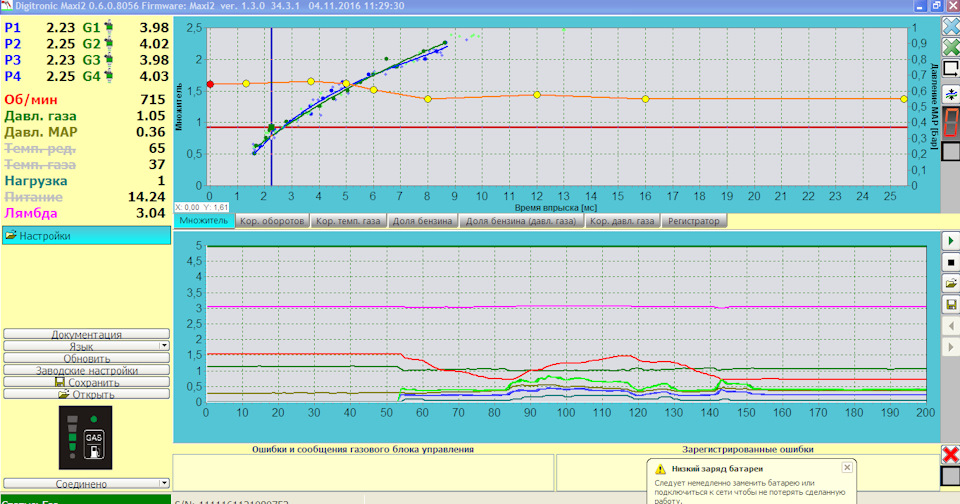
Task: Click the red seven-segment digit indicator
Action: [951, 122]
